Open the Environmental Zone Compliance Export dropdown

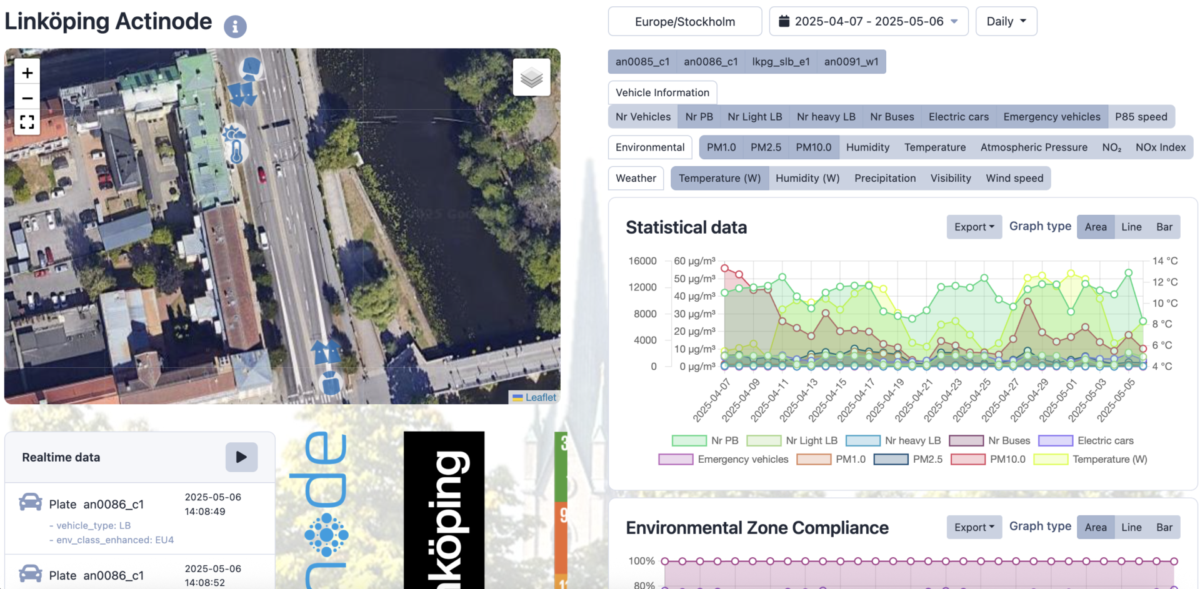pos(975,527)
